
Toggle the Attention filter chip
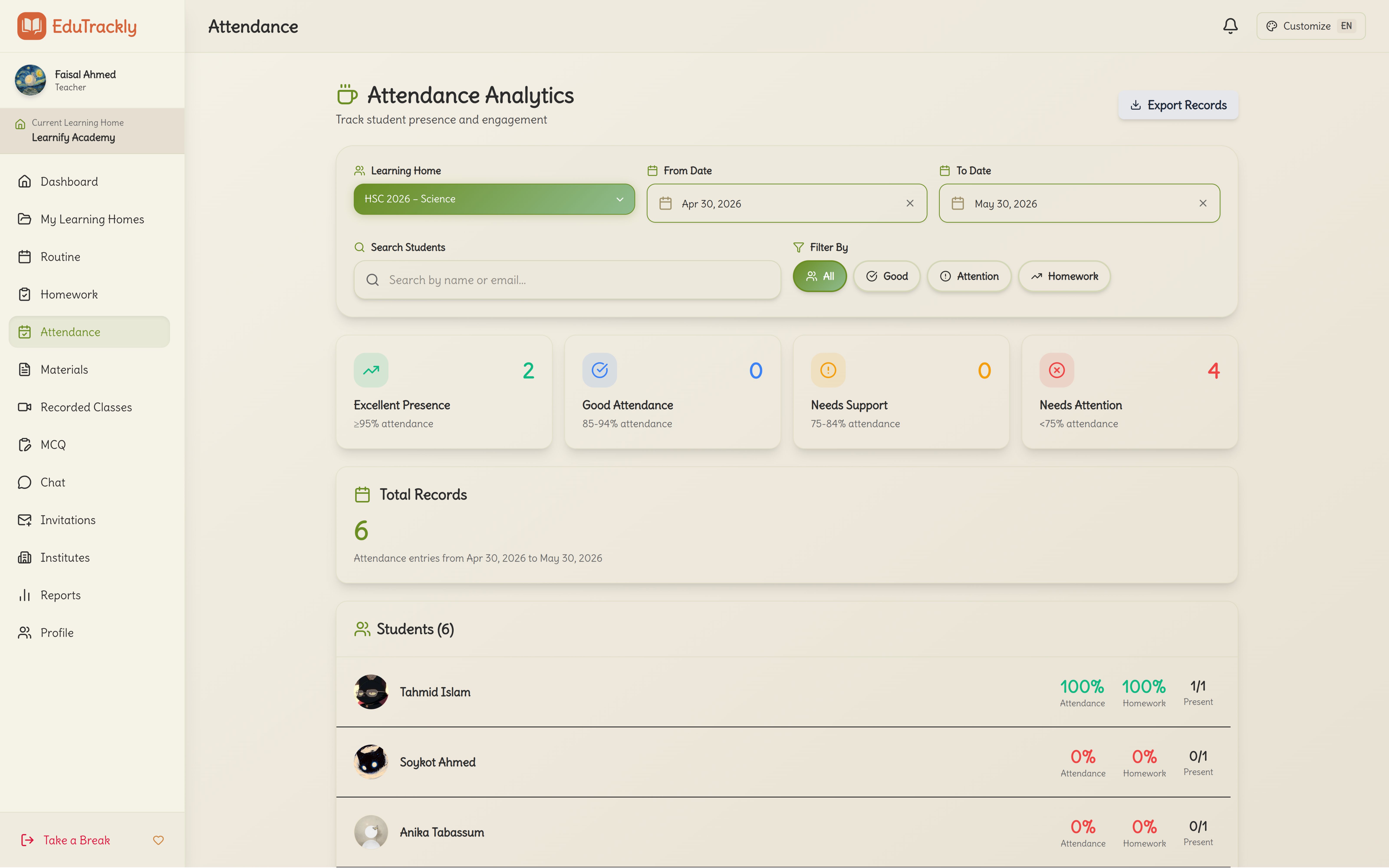point(969,276)
